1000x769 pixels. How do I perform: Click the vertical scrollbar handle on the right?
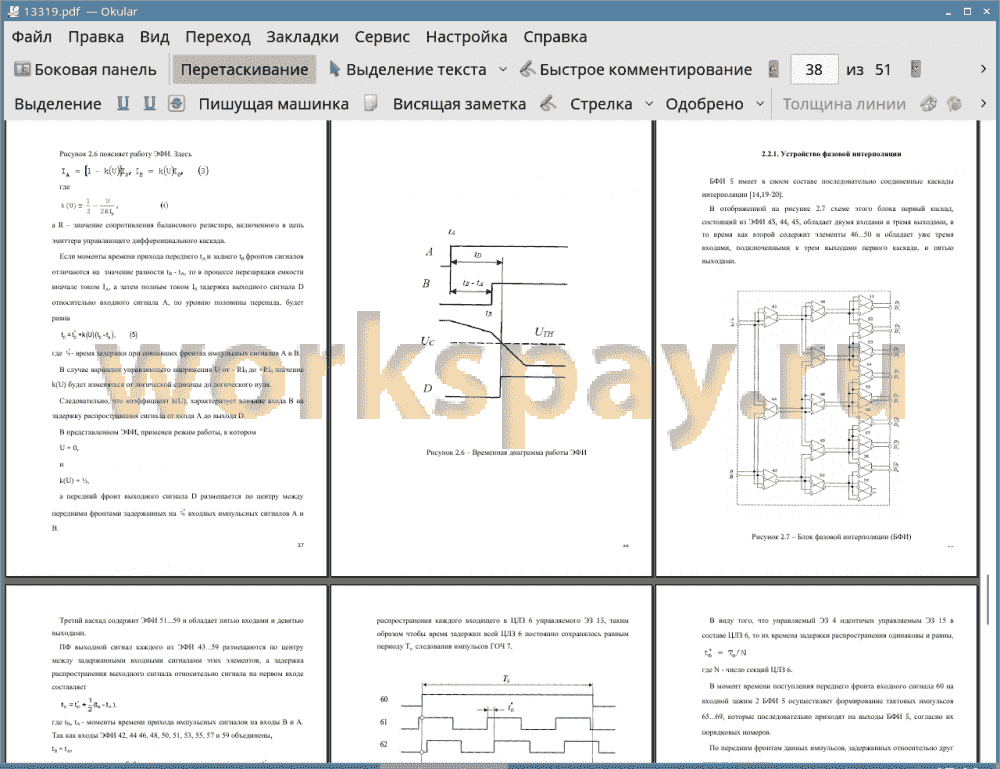[x=989, y=599]
